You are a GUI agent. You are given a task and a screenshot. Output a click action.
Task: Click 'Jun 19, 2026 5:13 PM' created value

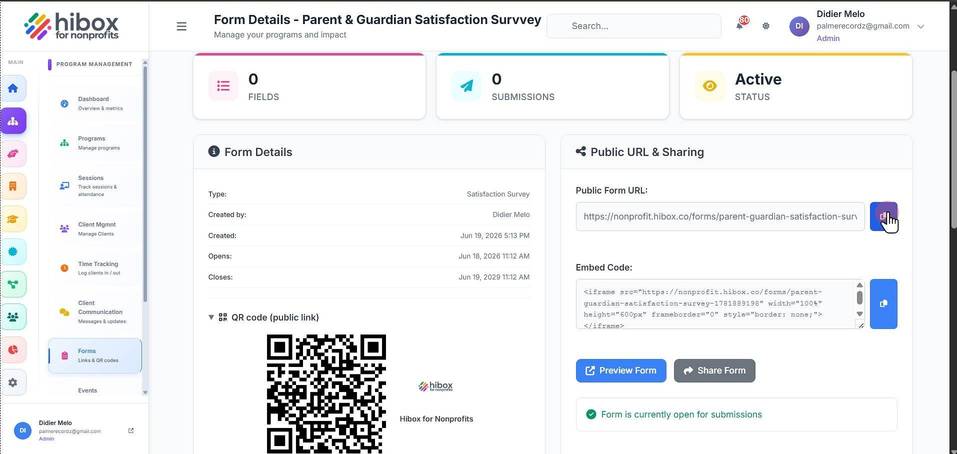pos(495,236)
